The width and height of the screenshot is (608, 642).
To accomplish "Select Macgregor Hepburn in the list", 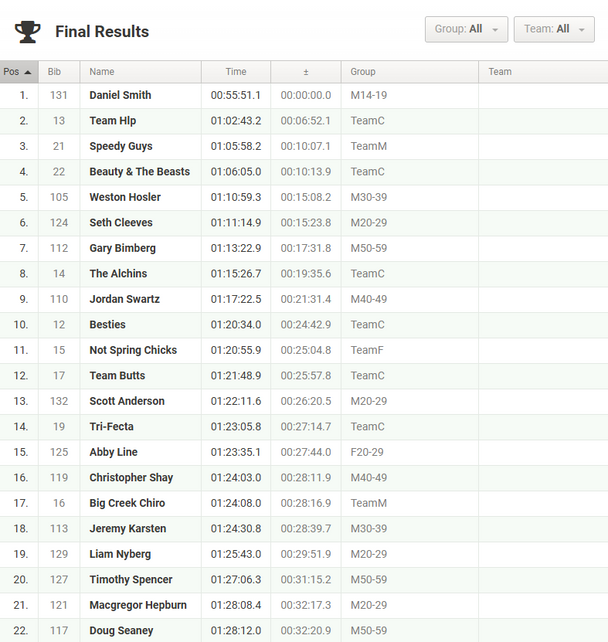I will click(x=138, y=605).
